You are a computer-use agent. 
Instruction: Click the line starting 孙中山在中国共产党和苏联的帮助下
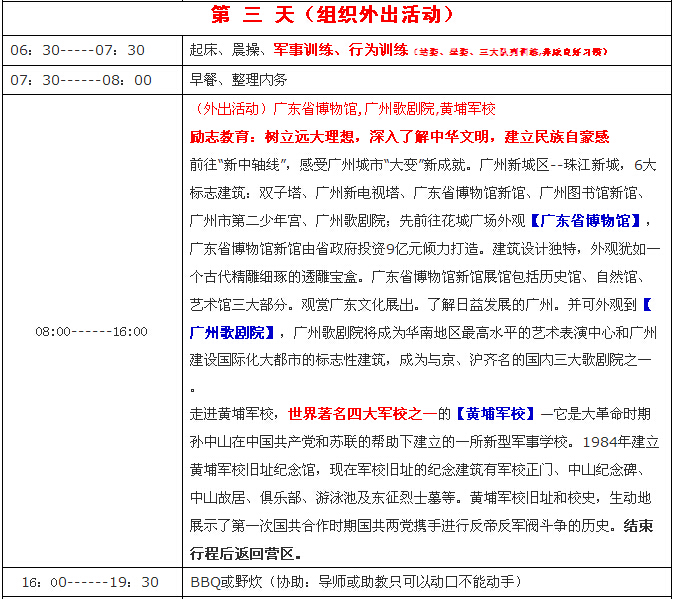(424, 442)
